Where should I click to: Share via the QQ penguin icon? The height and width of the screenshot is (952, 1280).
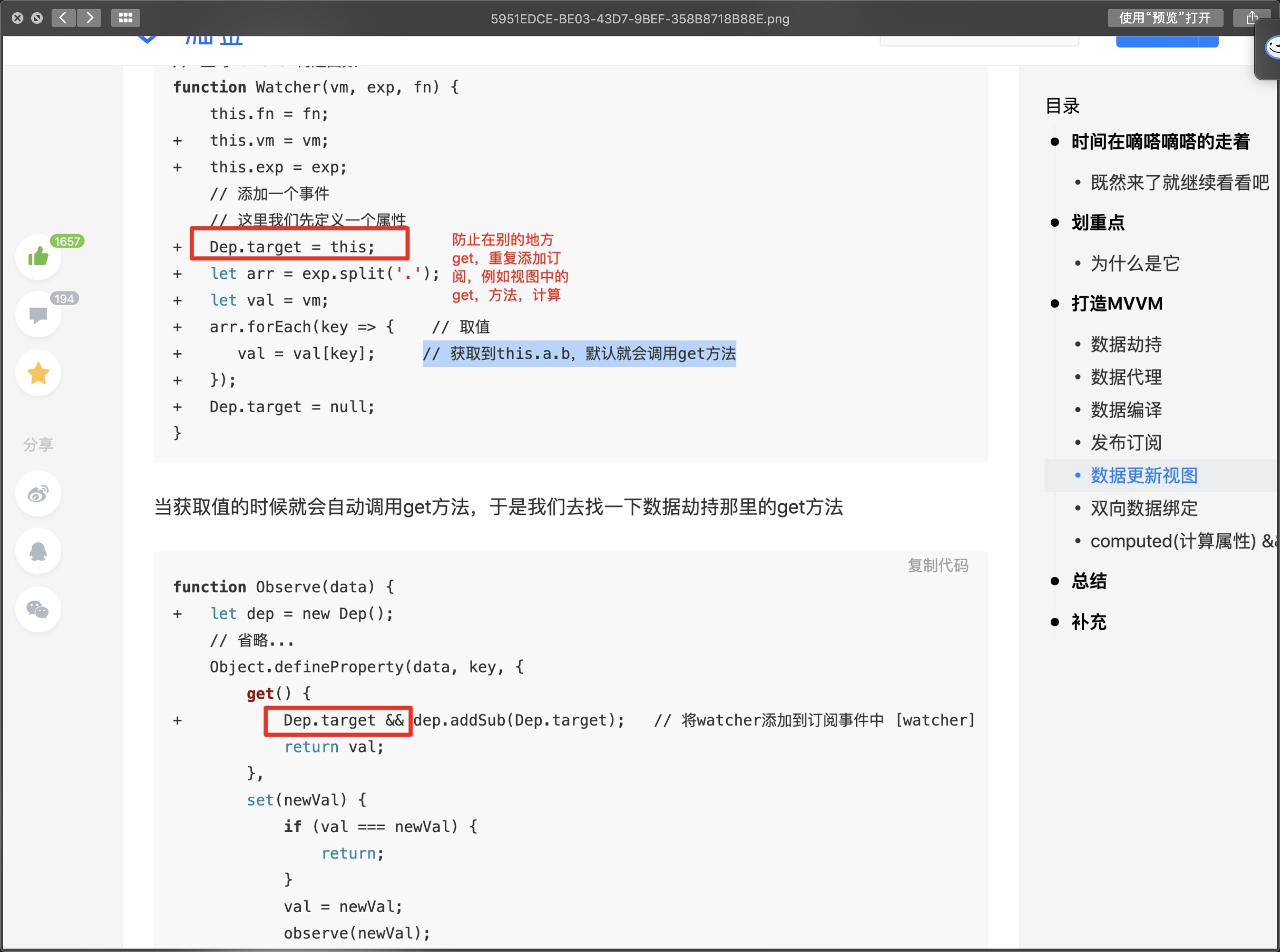point(38,551)
